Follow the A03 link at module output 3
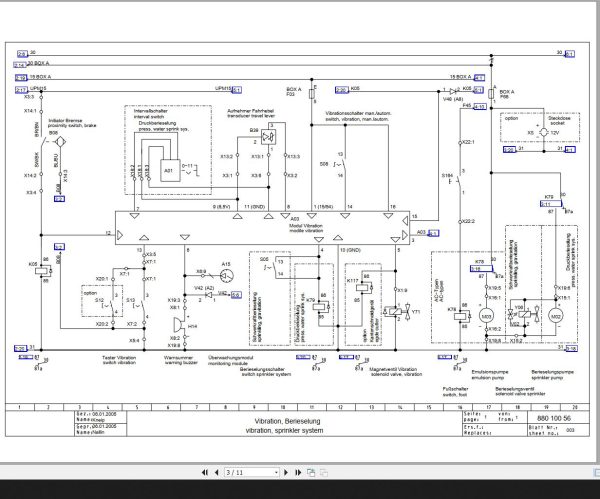Viewport: 600px width, 499px height. pos(433,233)
